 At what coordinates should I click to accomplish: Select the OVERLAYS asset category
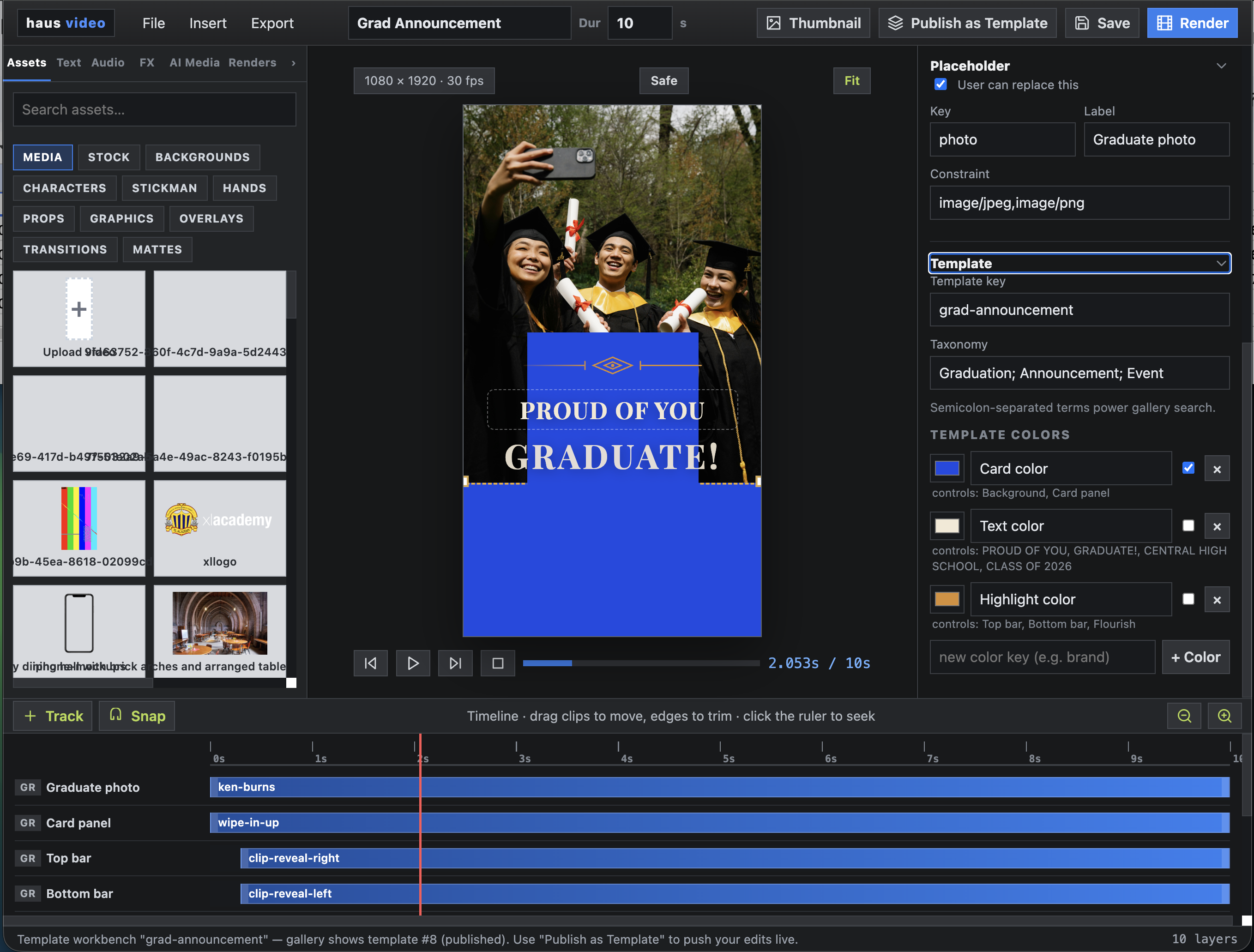[211, 218]
